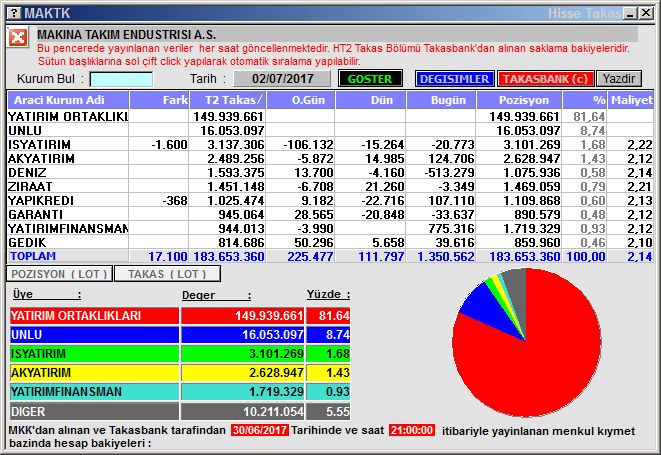Click the blue pie chart slice

489,309
